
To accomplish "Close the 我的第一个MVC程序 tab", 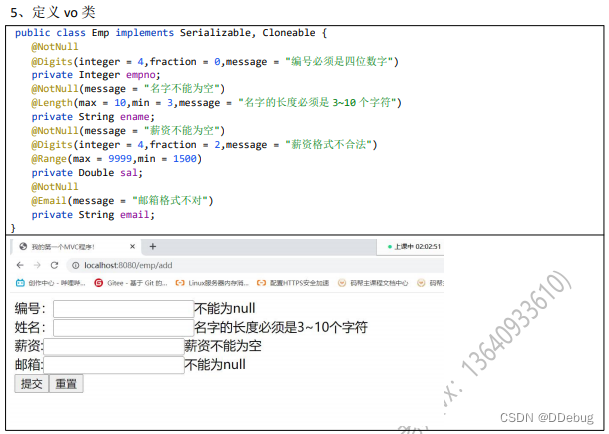I will pyautogui.click(x=132, y=246).
